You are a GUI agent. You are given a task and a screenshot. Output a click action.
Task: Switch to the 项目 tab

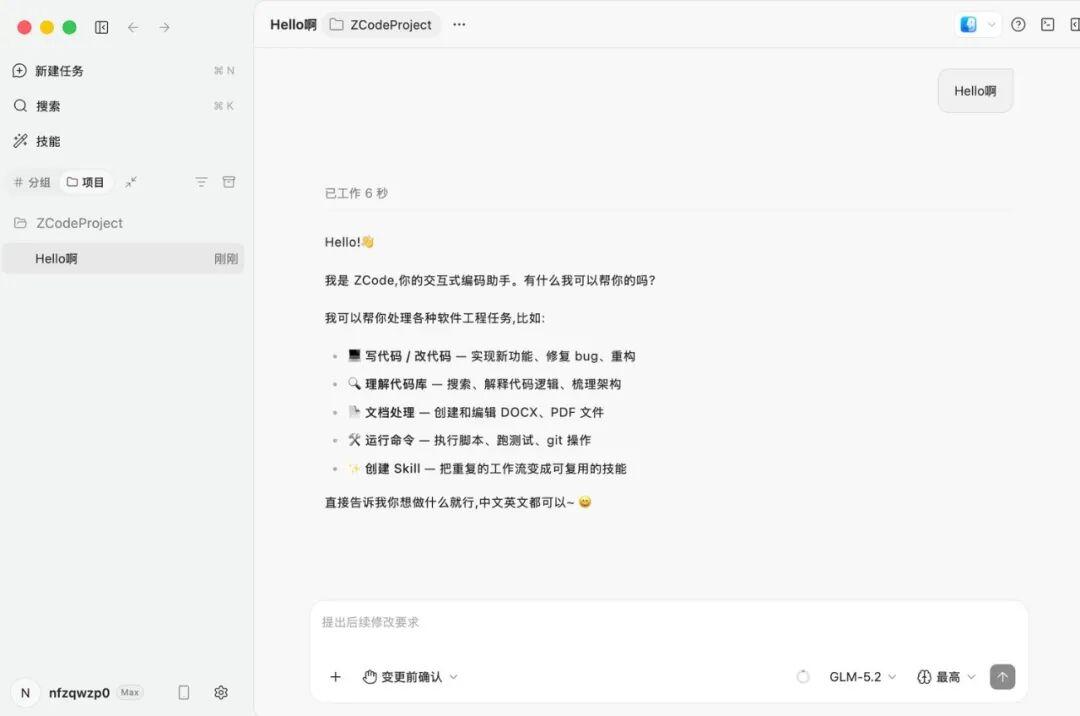pyautogui.click(x=85, y=182)
